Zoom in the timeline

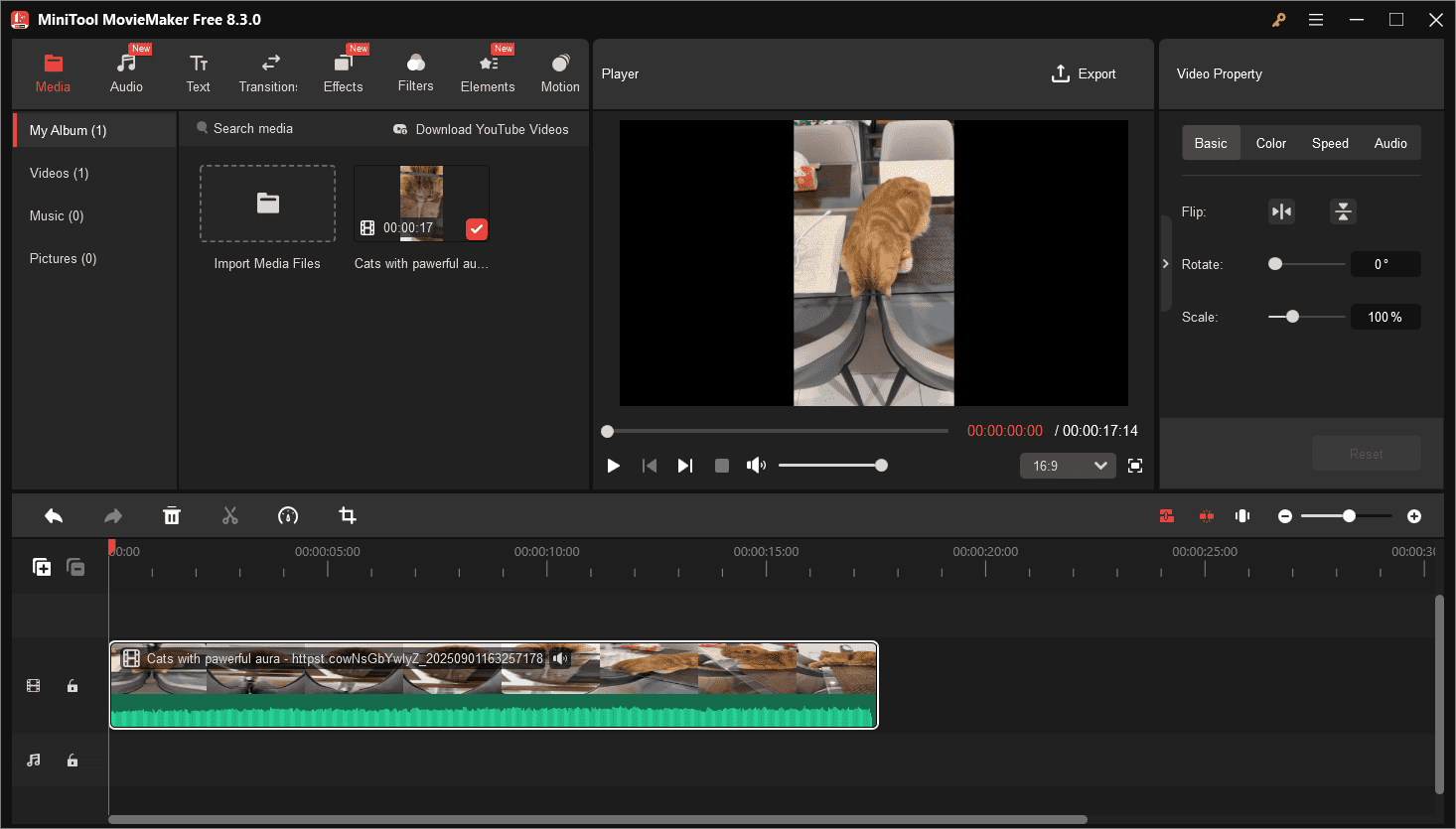(1414, 516)
